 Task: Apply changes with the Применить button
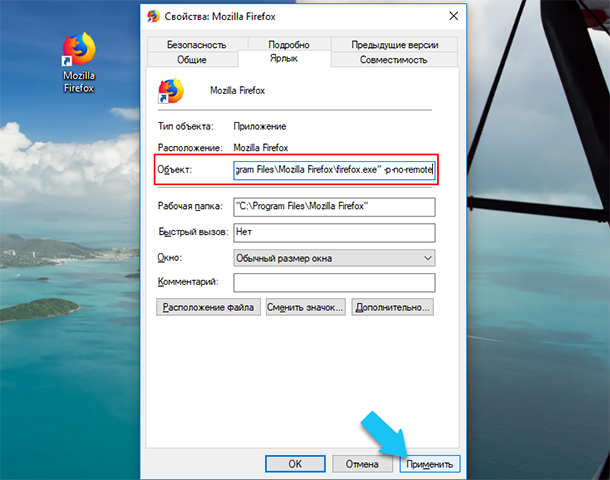pyautogui.click(x=429, y=464)
